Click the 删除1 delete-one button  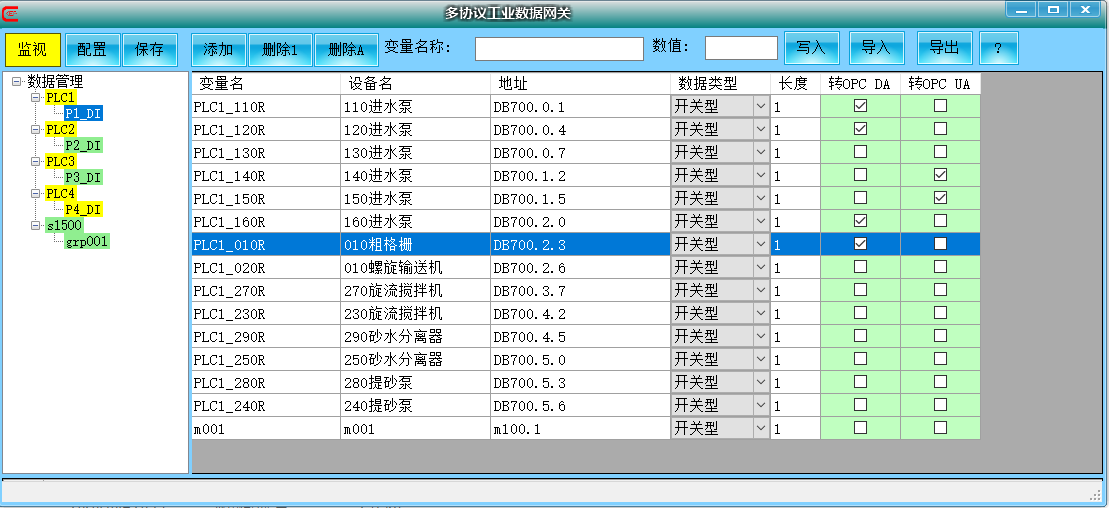pos(280,49)
